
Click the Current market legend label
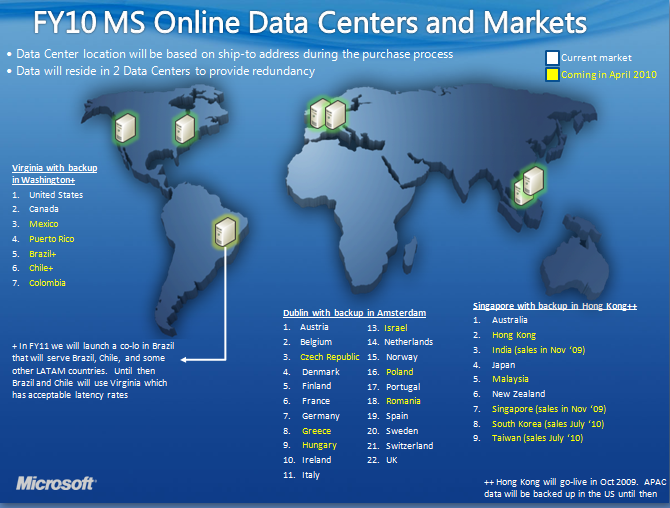coord(596,58)
